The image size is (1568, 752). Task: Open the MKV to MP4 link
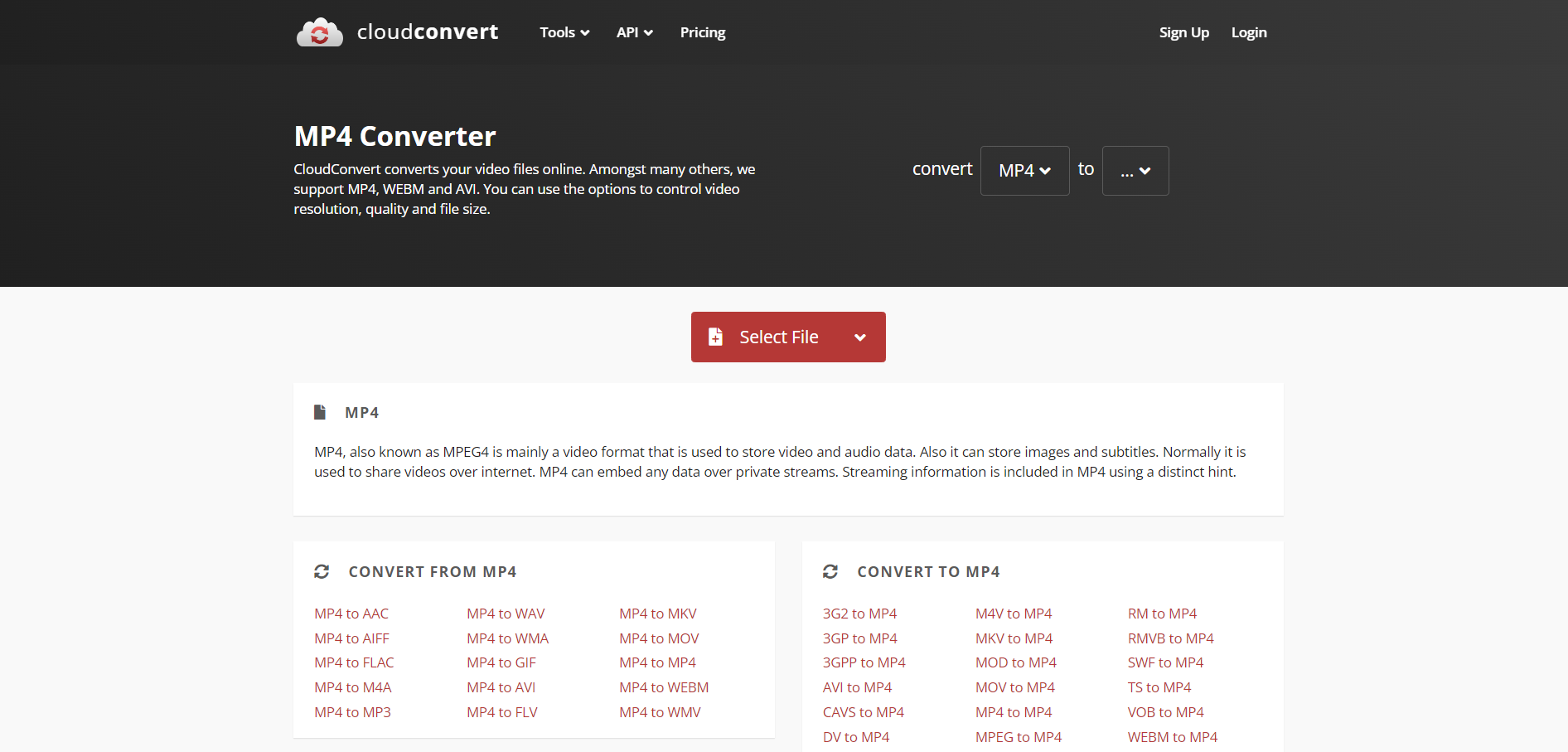click(1014, 638)
